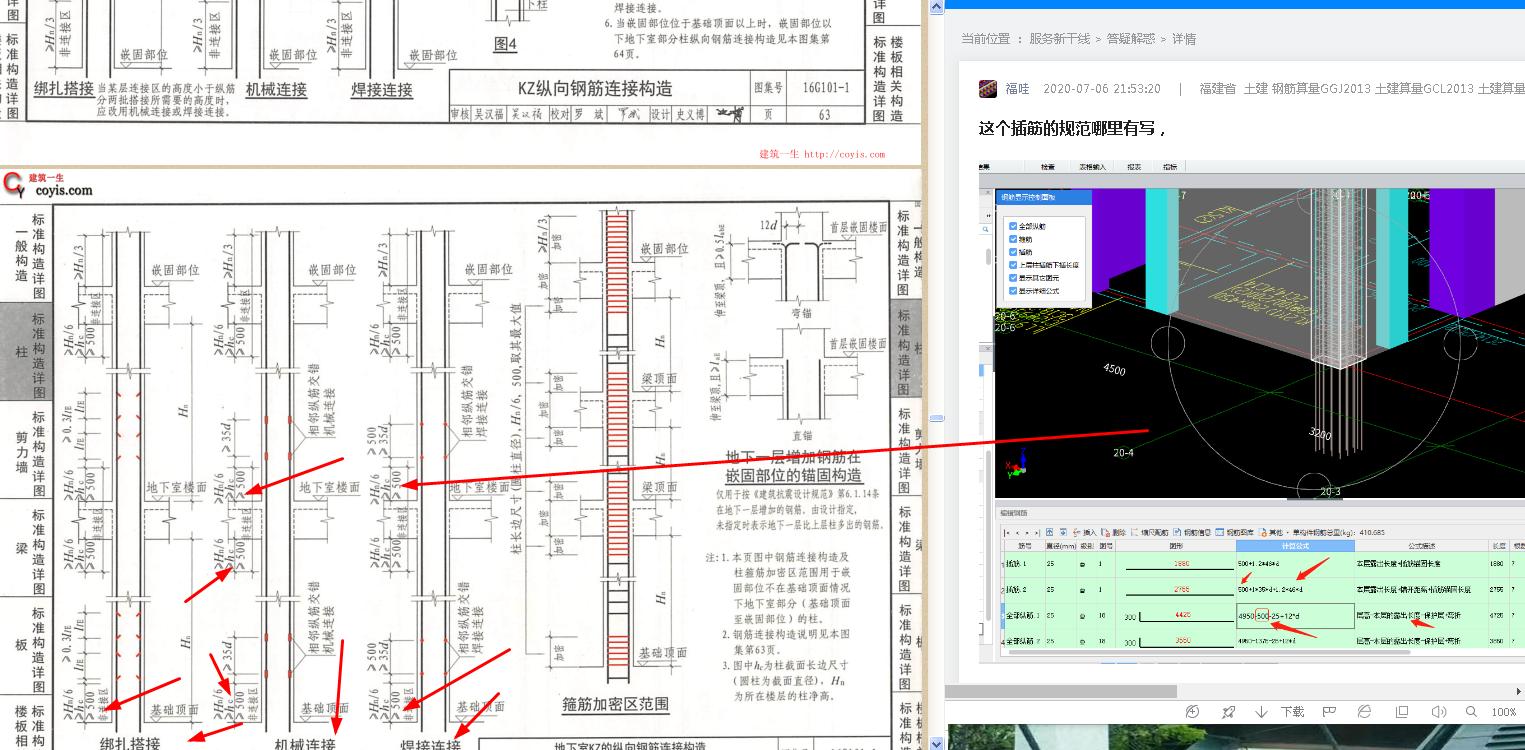Click the post timestamp 2020-07-06 21:53:20

coord(1101,89)
